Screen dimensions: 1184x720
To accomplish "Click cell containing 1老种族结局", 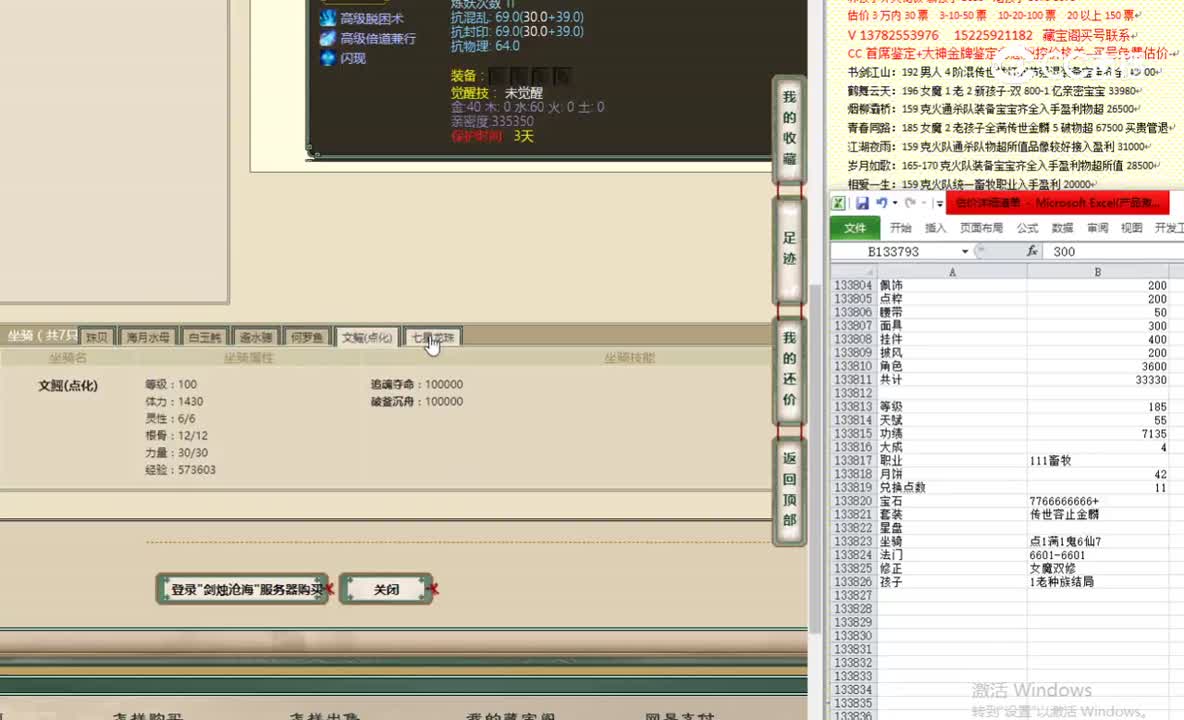I will tap(1097, 582).
